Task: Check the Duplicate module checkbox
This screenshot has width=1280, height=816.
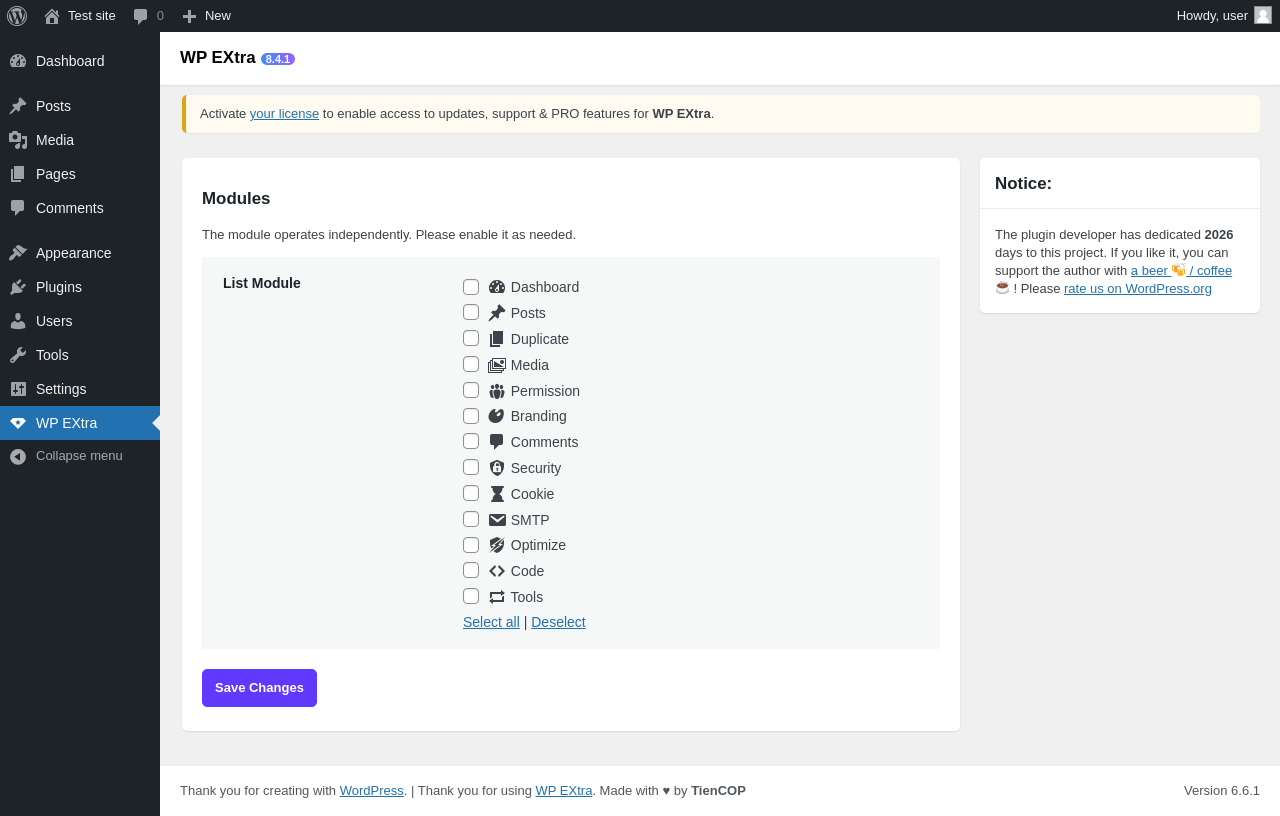Action: click(x=471, y=338)
